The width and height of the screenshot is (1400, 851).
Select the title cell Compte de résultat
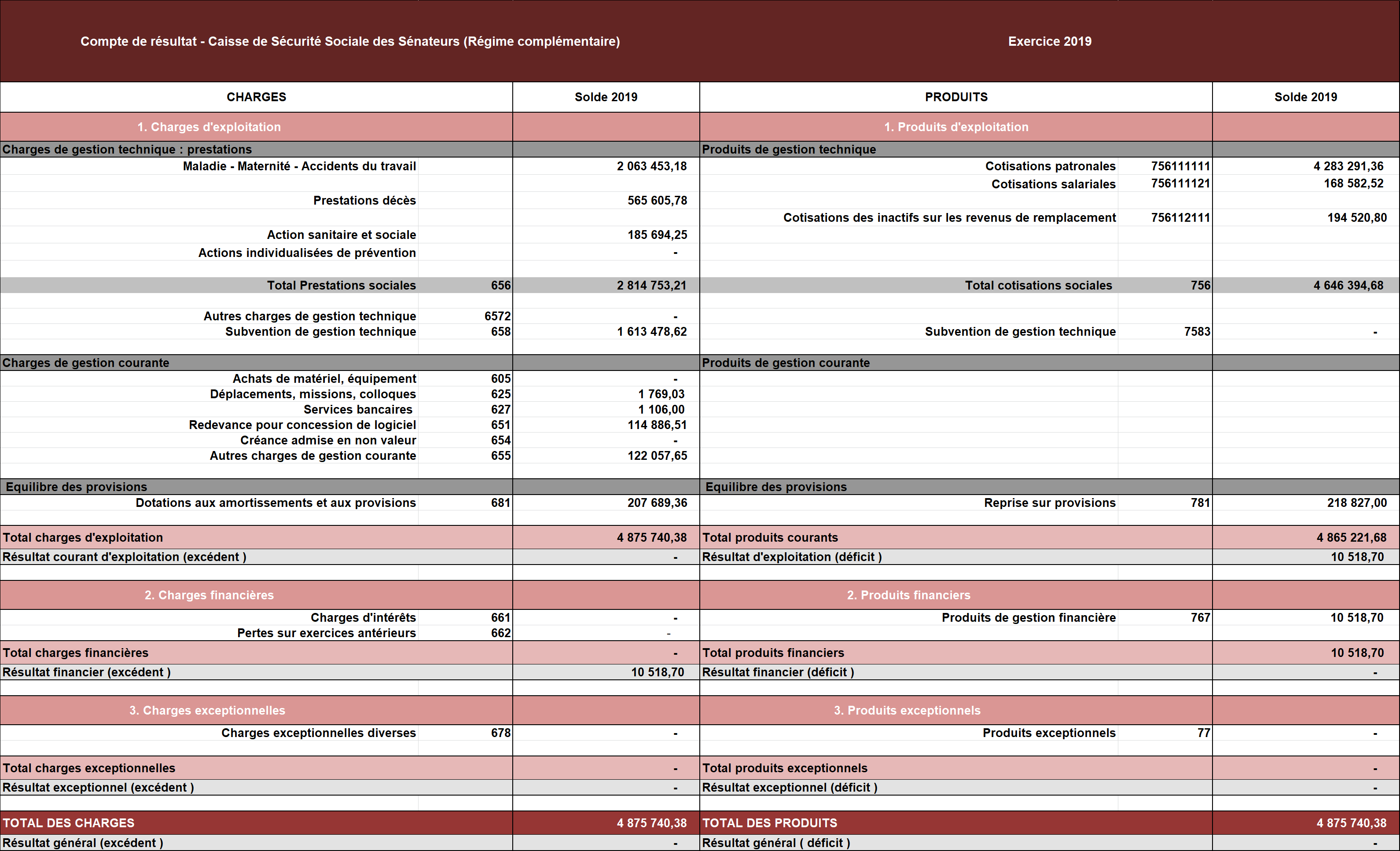tap(349, 41)
